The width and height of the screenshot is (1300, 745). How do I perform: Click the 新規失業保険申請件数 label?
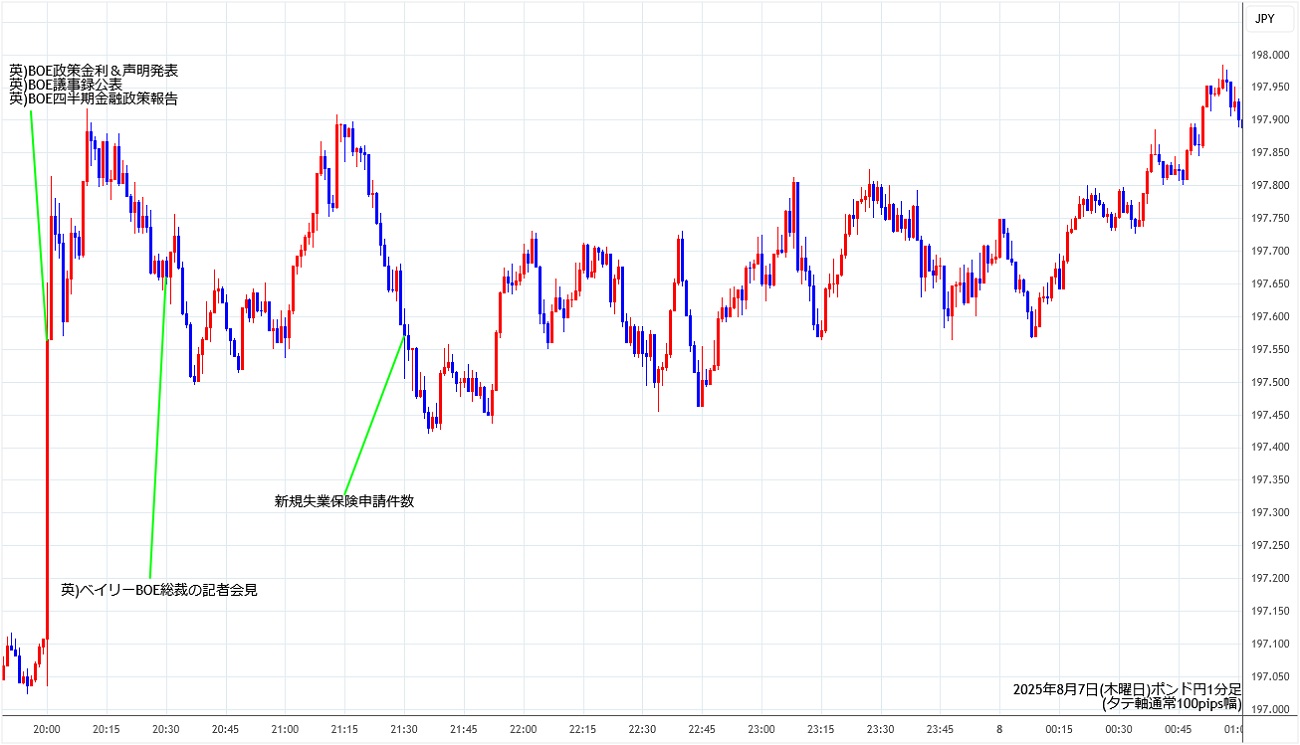click(345, 501)
